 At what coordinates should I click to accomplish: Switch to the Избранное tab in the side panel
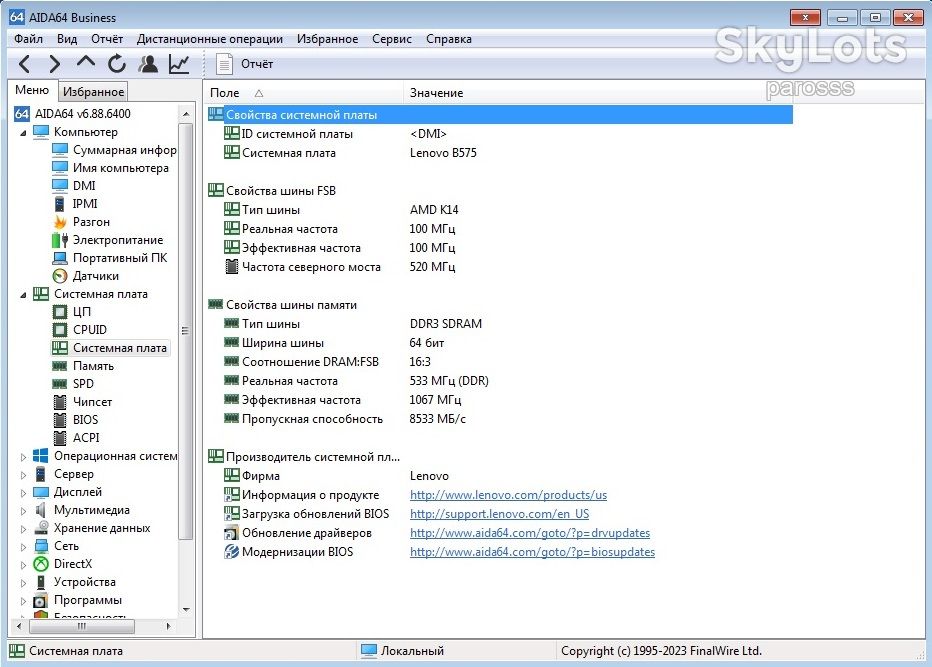tap(93, 92)
